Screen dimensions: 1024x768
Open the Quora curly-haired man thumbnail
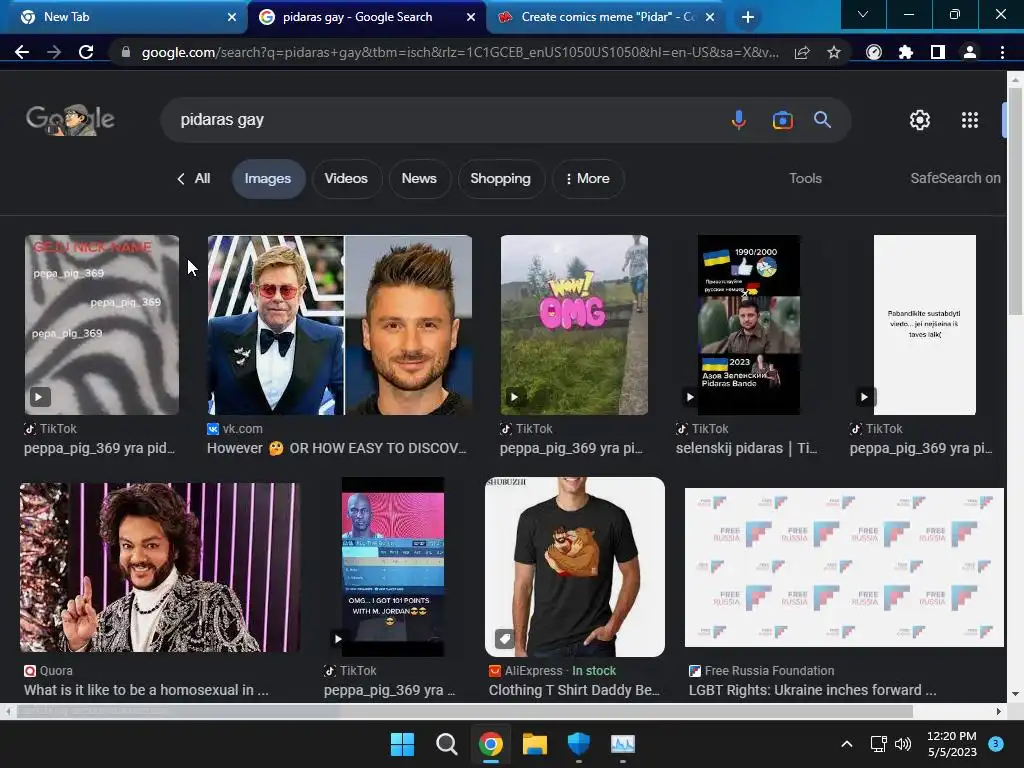tap(160, 568)
